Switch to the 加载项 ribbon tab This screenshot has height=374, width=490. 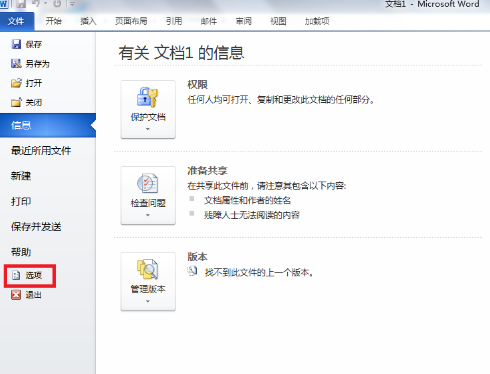[x=317, y=21]
